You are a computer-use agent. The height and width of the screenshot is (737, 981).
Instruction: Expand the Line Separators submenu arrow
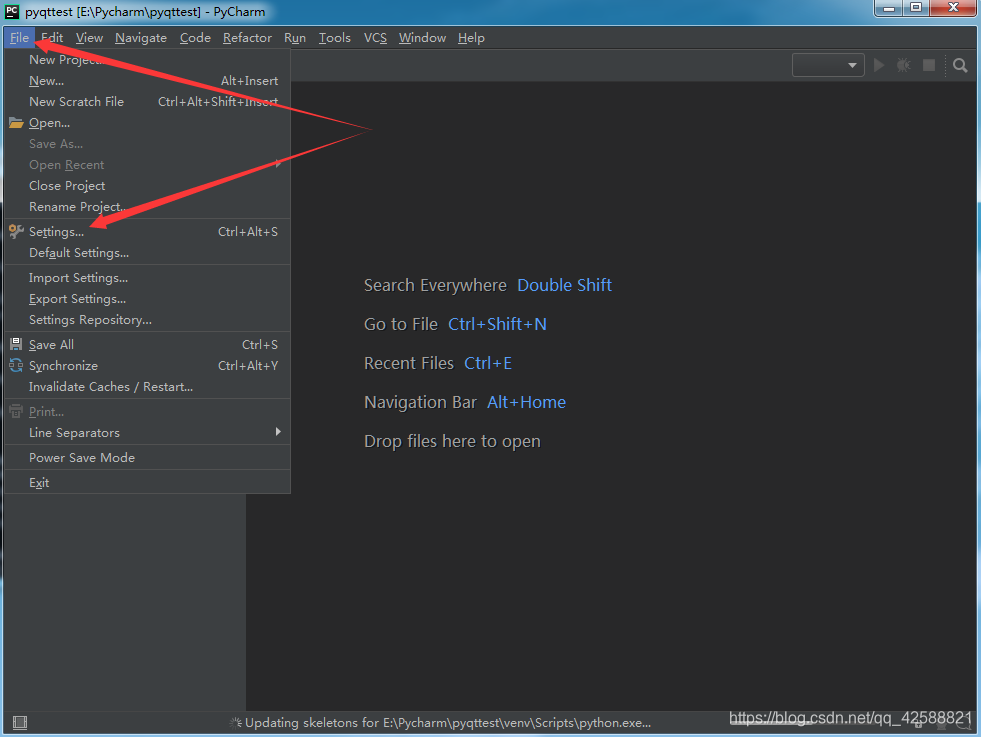[x=278, y=432]
